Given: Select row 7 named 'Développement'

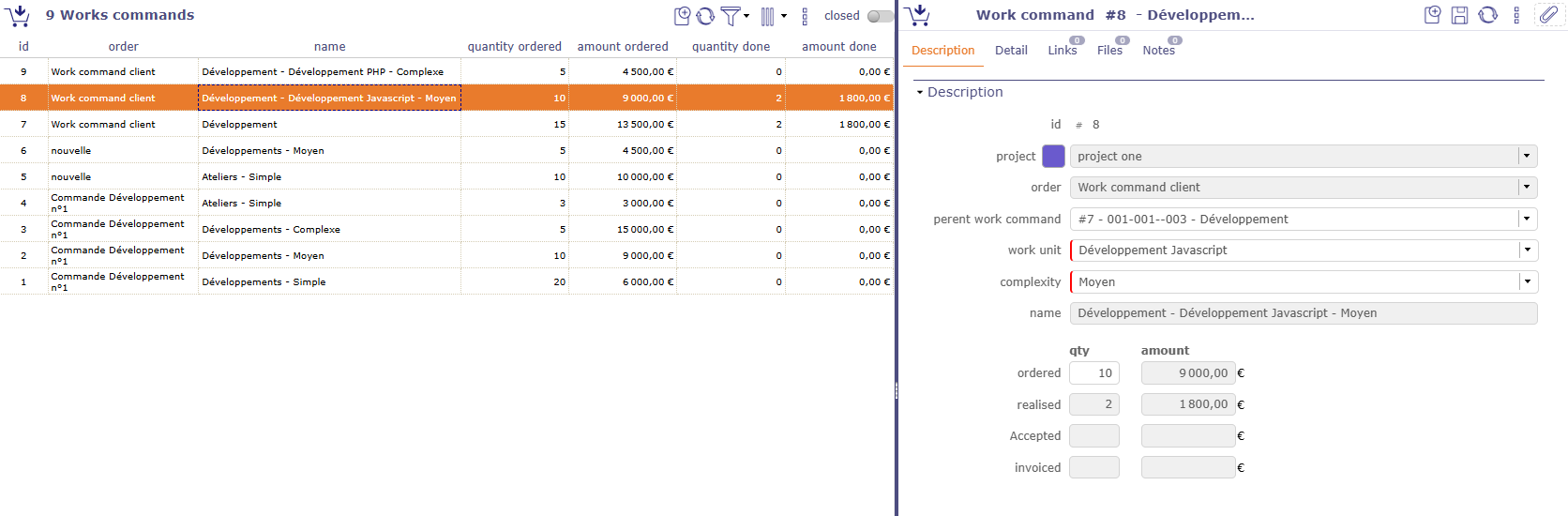Looking at the screenshot, I should pos(446,124).
